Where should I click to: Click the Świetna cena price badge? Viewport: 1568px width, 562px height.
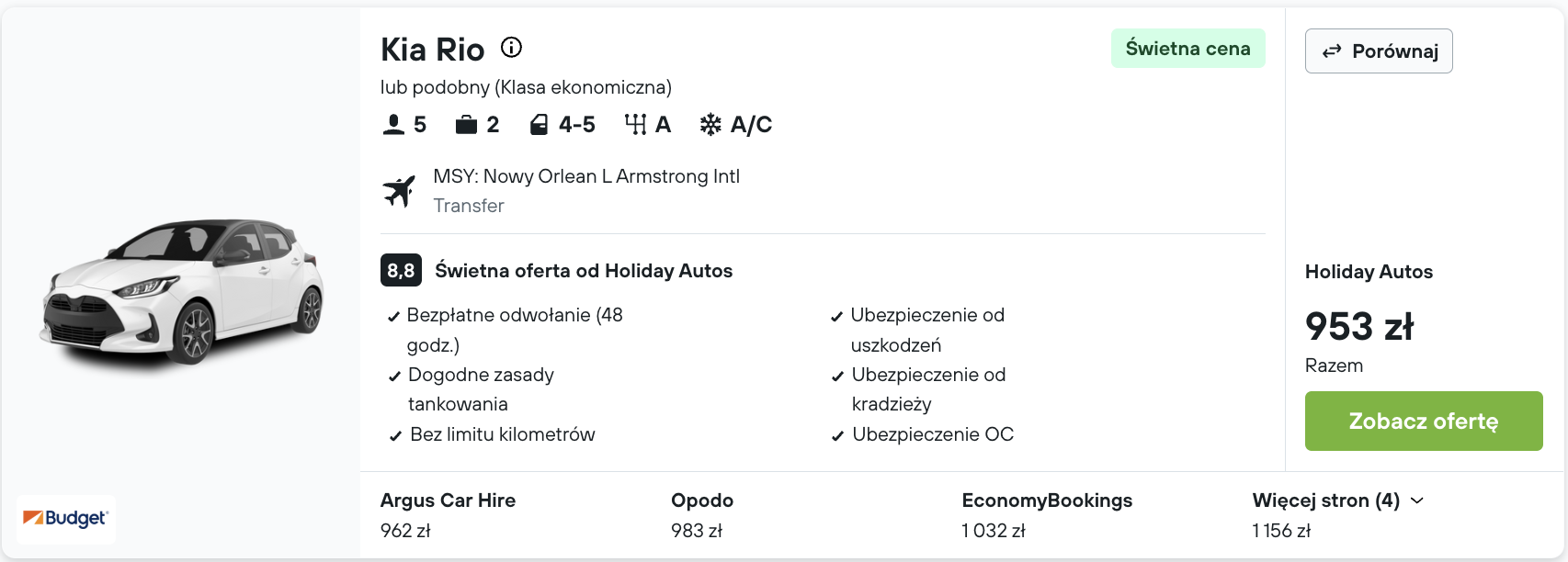[x=1187, y=49]
